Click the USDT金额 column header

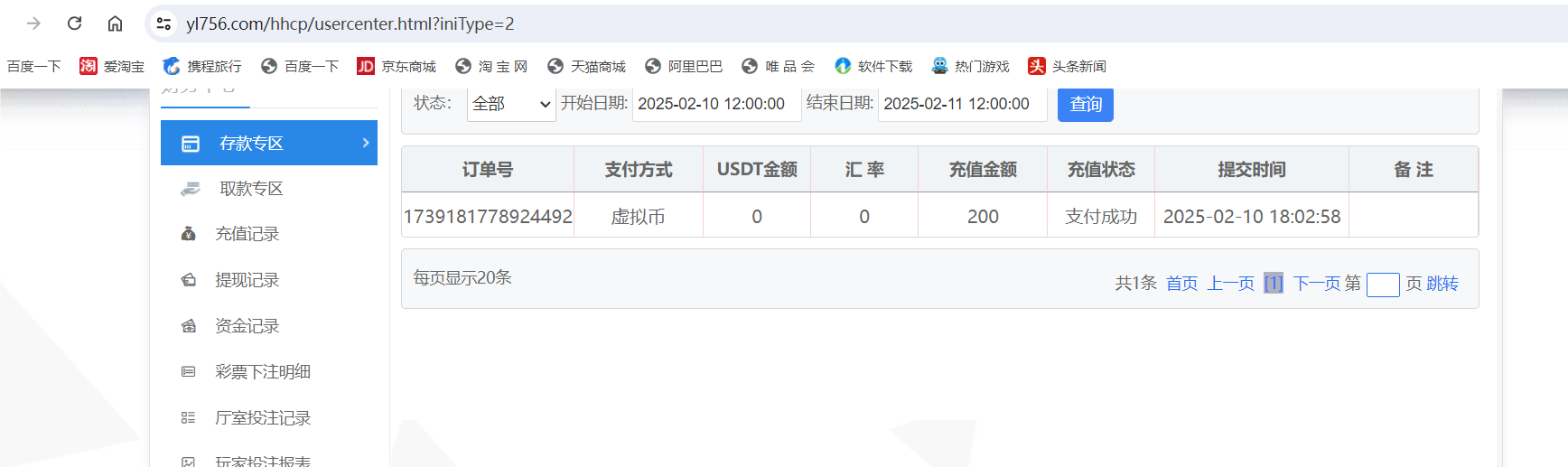click(x=757, y=170)
